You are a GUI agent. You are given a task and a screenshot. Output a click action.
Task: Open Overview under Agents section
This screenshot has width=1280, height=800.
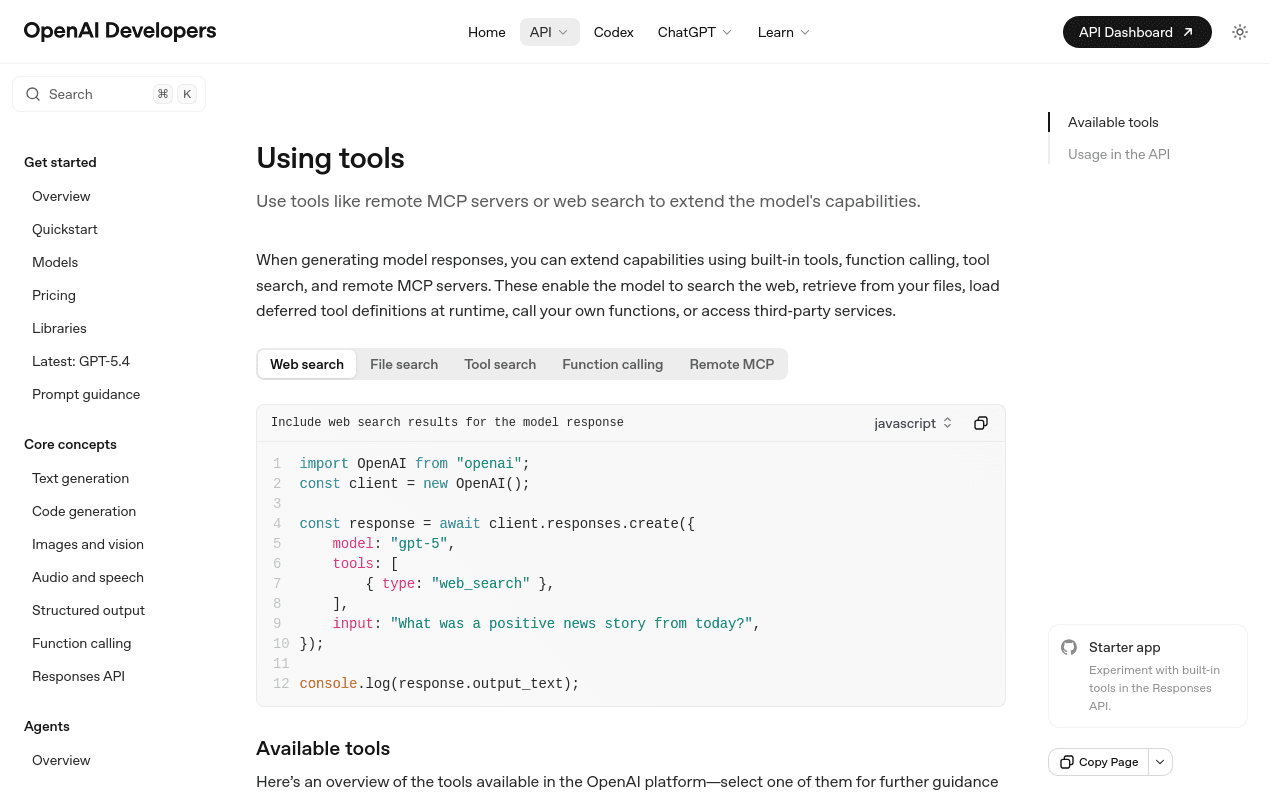click(61, 760)
